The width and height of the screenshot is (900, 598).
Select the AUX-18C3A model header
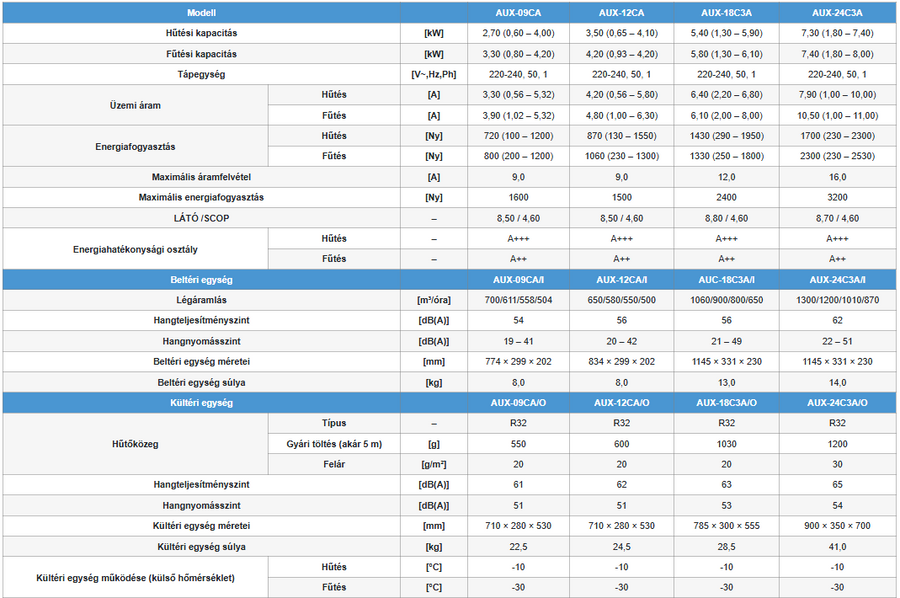click(x=726, y=13)
